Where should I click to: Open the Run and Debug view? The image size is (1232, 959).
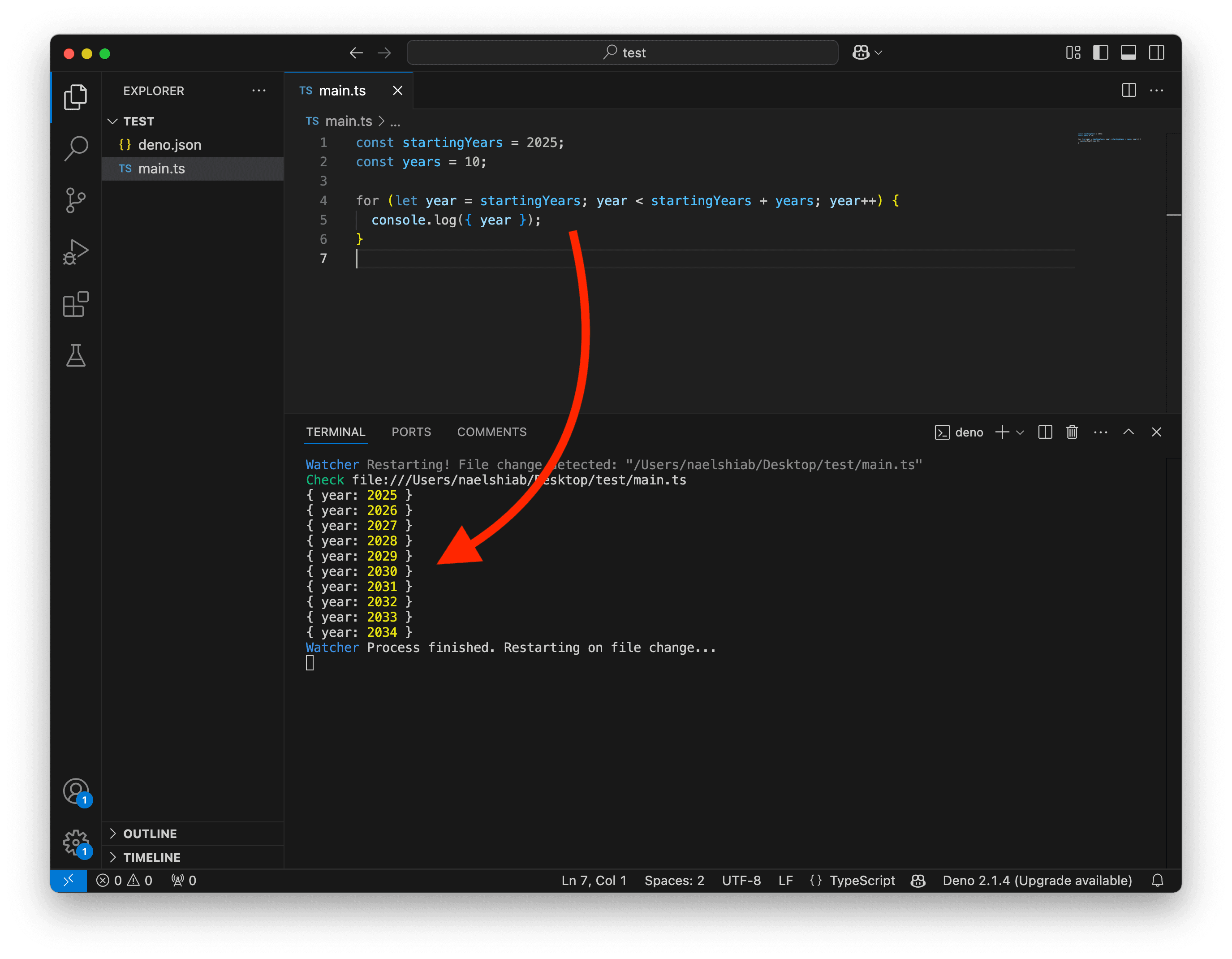pyautogui.click(x=76, y=252)
